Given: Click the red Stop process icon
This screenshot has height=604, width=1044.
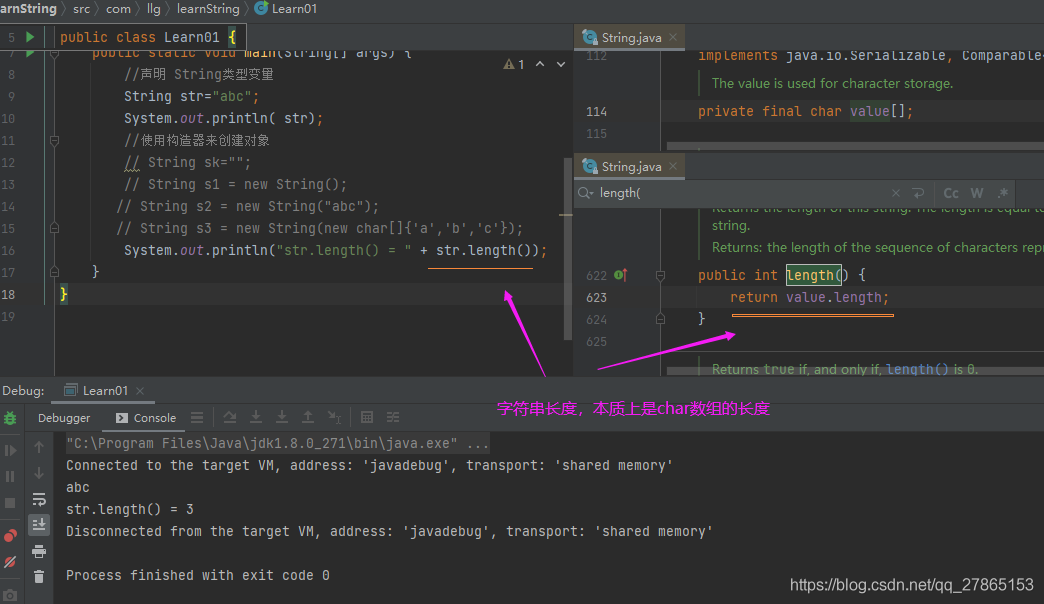Looking at the screenshot, I should (x=10, y=503).
